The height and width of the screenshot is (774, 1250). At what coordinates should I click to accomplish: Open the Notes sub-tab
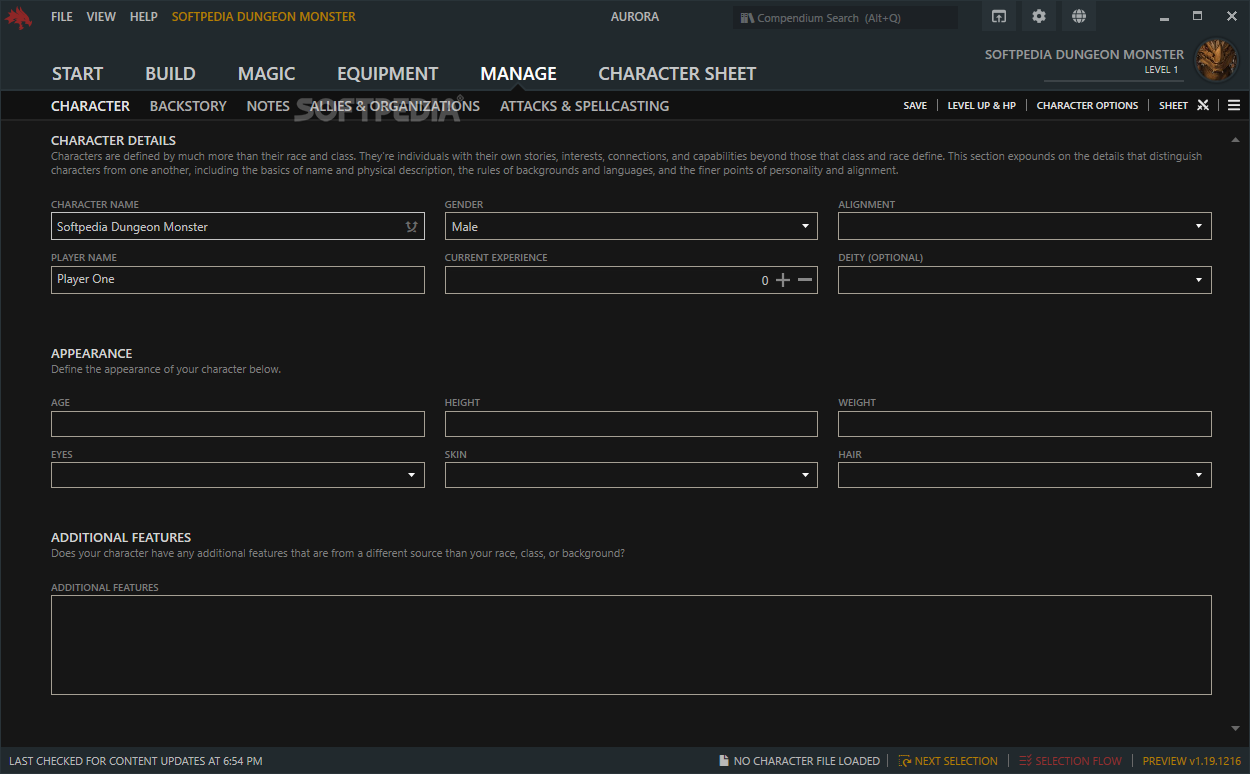click(x=268, y=106)
